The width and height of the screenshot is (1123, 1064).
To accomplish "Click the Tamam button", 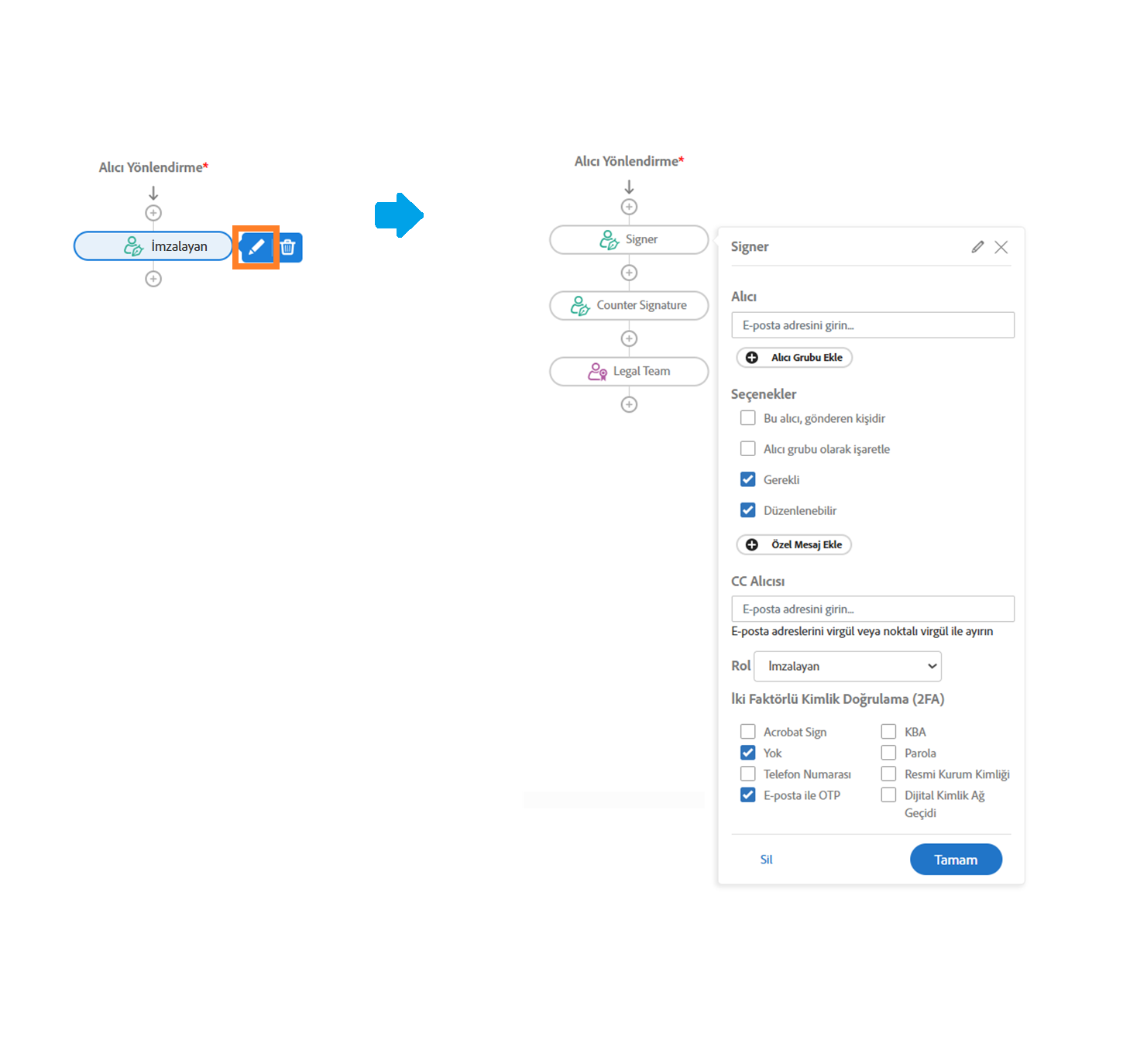I will click(956, 860).
